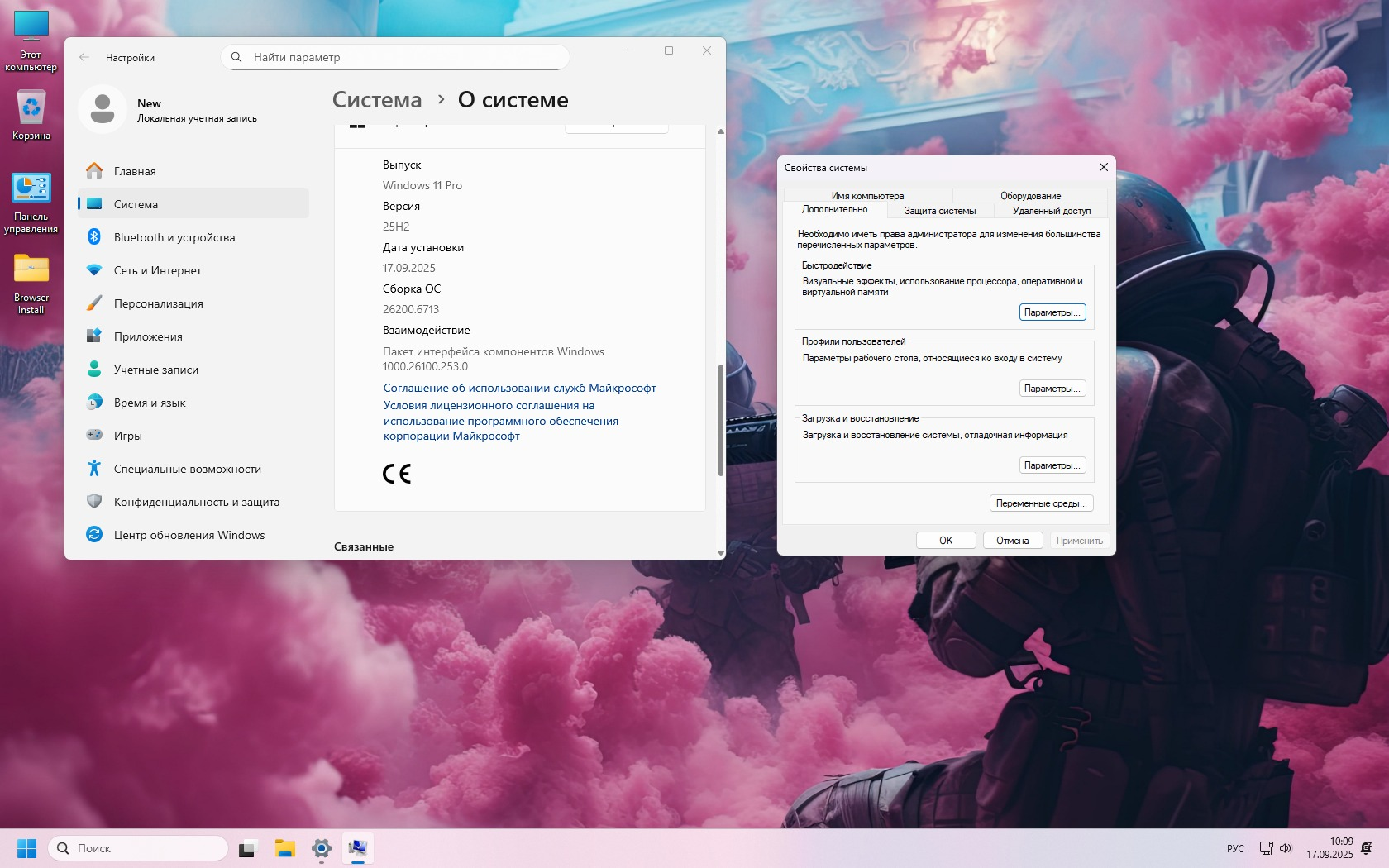
Task: Switch to Имя компьютера tab
Action: 867,196
